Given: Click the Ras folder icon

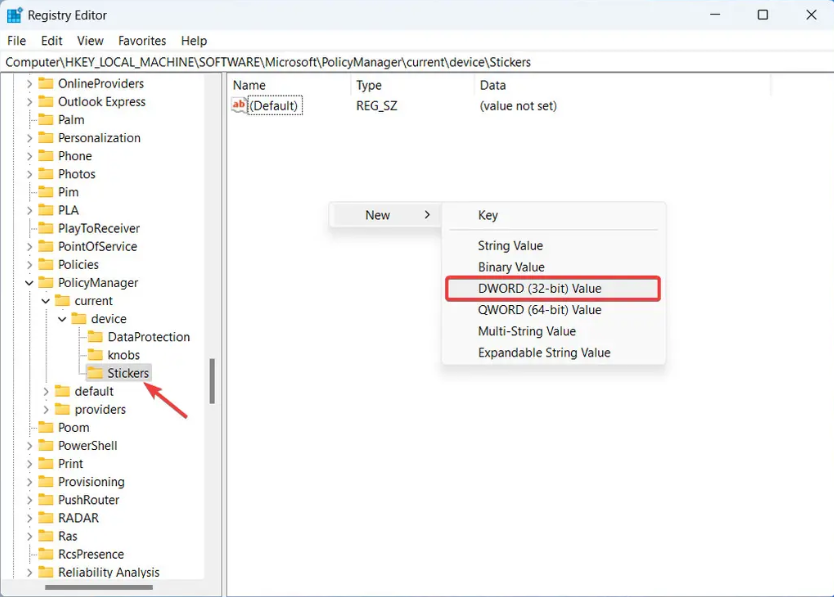Looking at the screenshot, I should click(46, 535).
